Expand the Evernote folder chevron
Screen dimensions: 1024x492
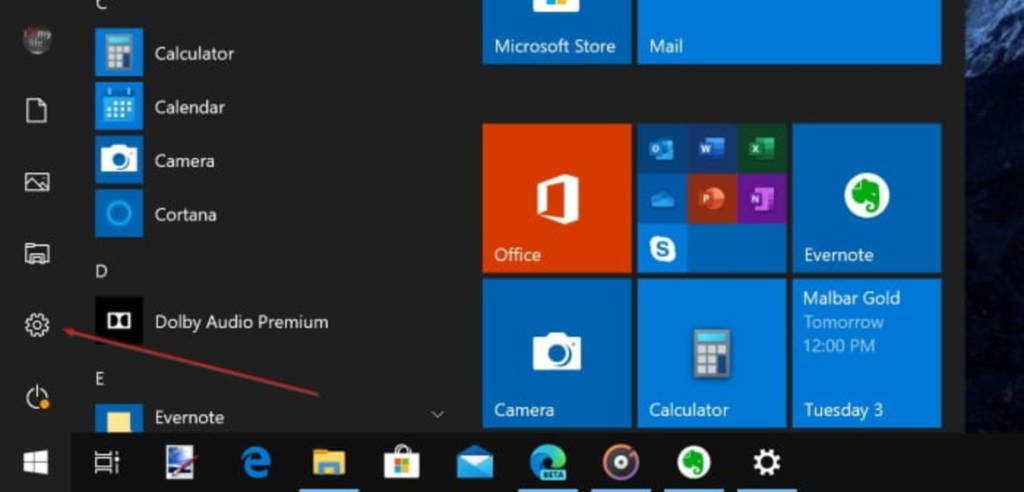(x=437, y=413)
